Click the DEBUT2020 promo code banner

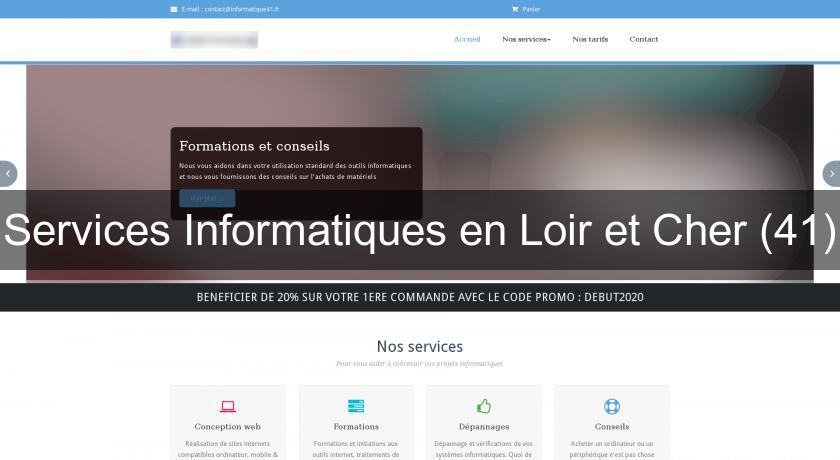pyautogui.click(x=420, y=297)
